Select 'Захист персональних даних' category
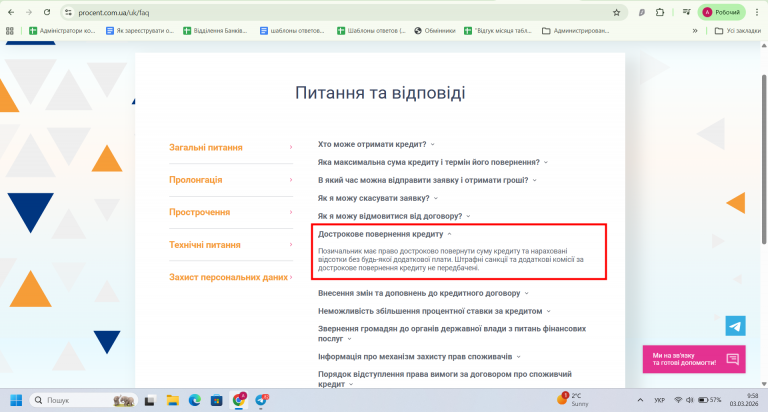This screenshot has width=768, height=412. [231, 277]
